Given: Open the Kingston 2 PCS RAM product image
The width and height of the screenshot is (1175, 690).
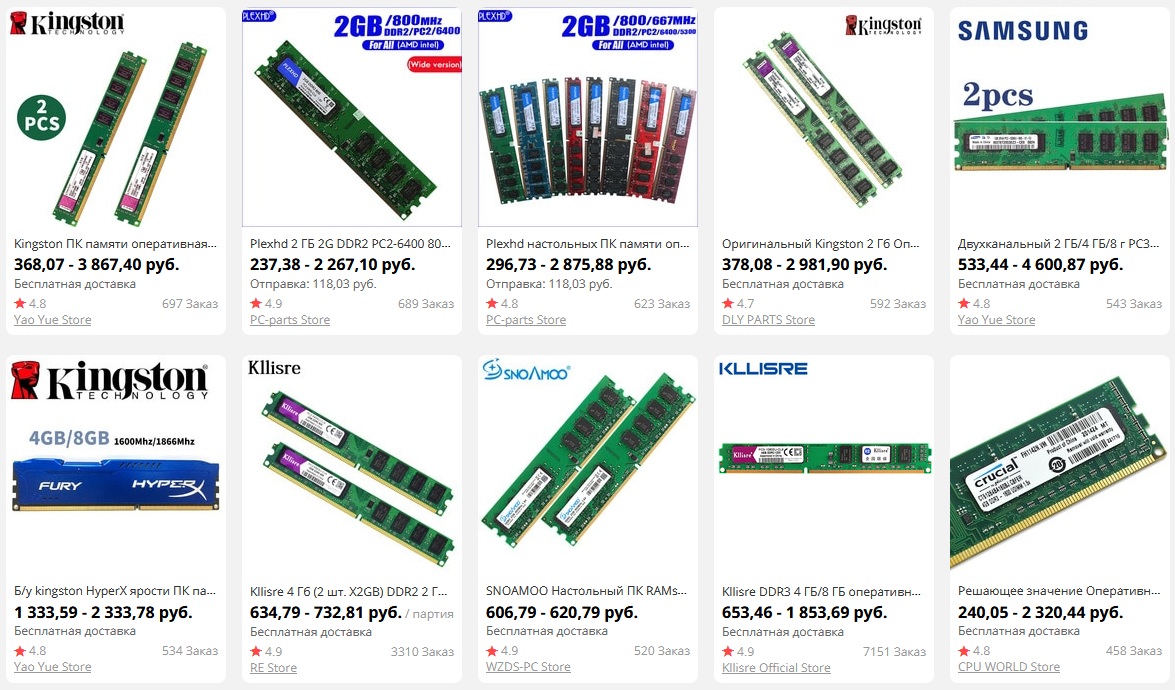Looking at the screenshot, I should (x=115, y=117).
